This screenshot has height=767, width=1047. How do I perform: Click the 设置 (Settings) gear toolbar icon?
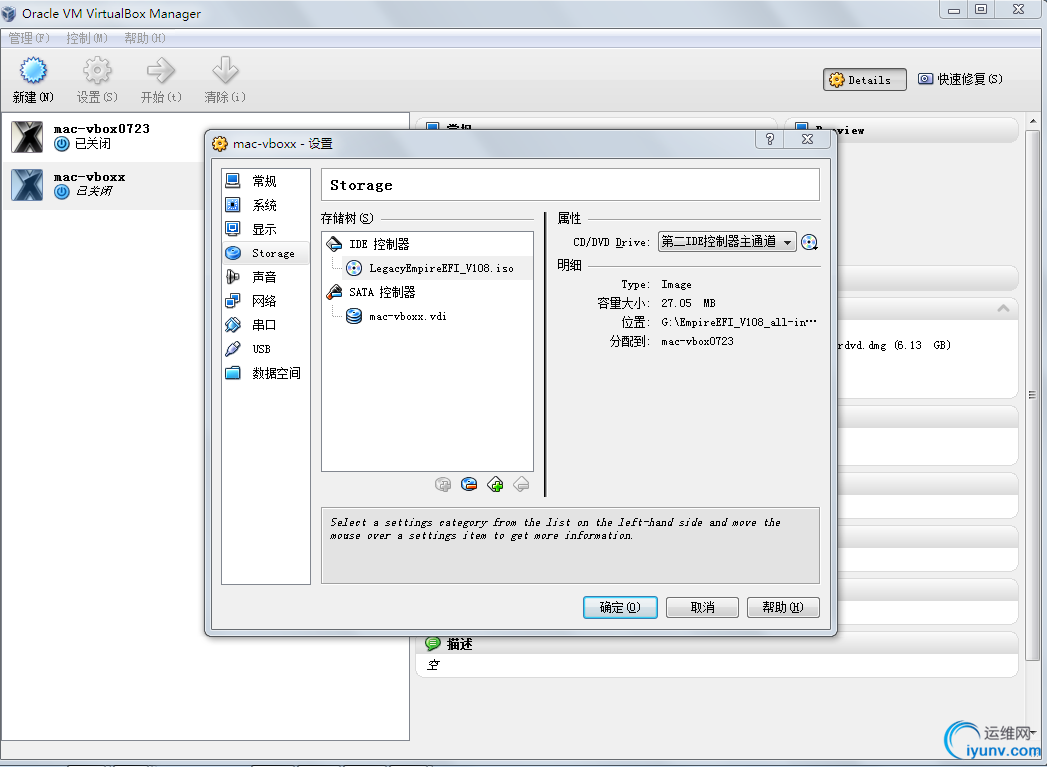click(97, 80)
